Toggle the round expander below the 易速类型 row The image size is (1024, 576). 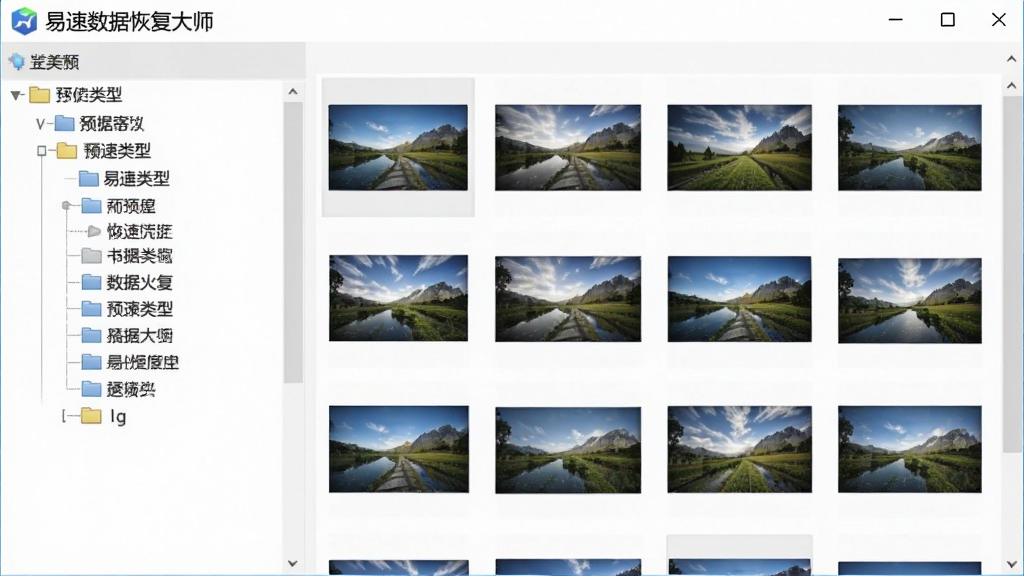tap(66, 206)
